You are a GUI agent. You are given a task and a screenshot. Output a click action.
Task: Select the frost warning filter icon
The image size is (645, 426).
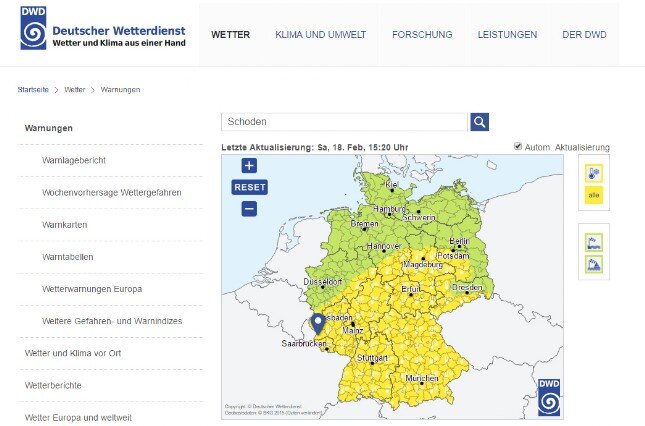(593, 174)
